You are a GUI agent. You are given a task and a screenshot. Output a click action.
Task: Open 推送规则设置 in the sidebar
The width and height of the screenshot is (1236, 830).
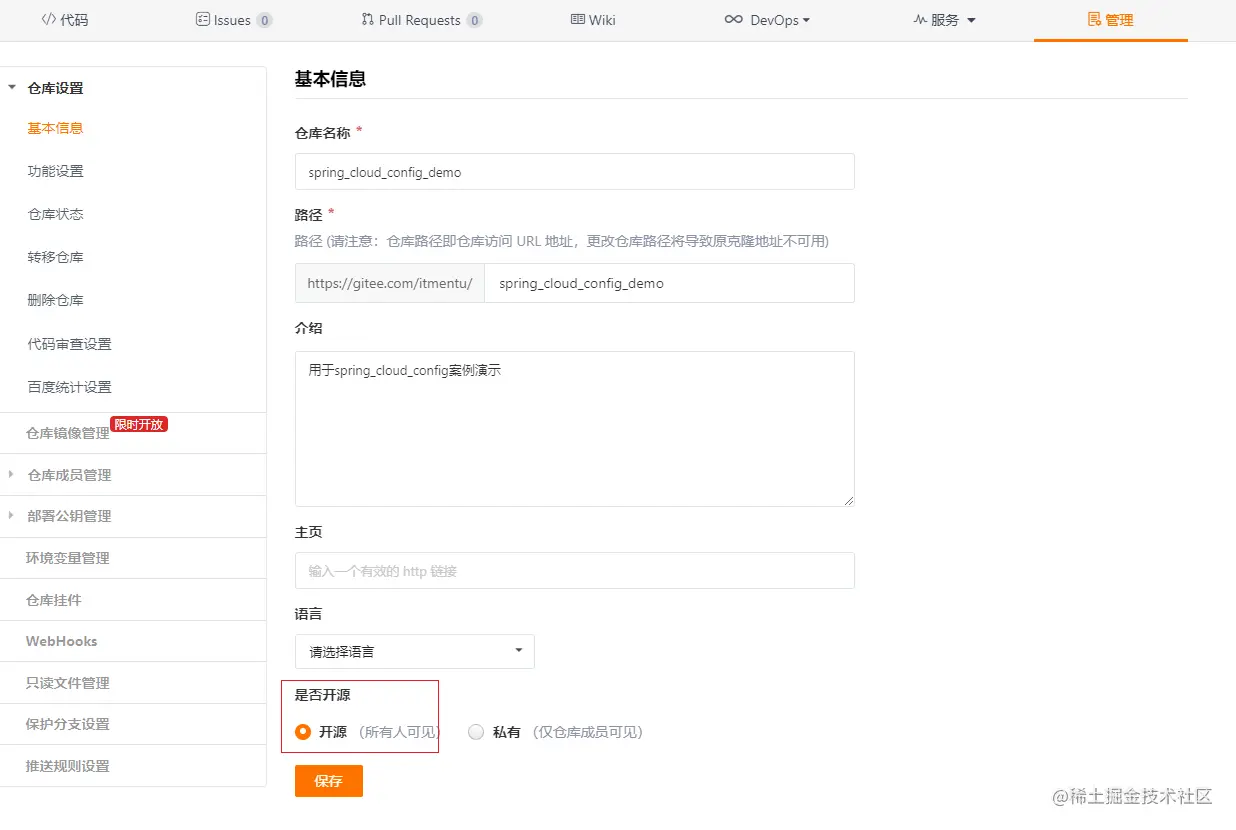[67, 766]
